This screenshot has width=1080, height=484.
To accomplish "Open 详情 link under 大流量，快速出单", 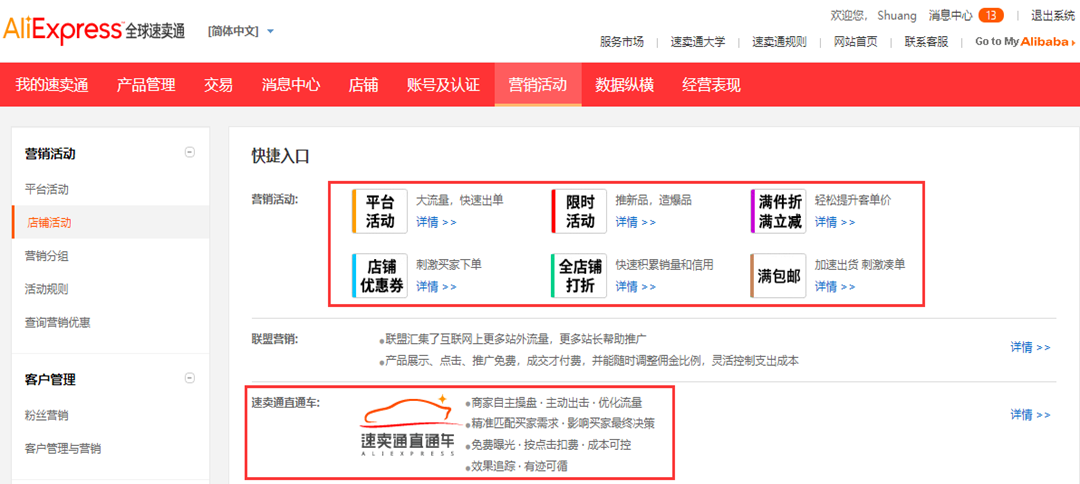I will (x=436, y=222).
